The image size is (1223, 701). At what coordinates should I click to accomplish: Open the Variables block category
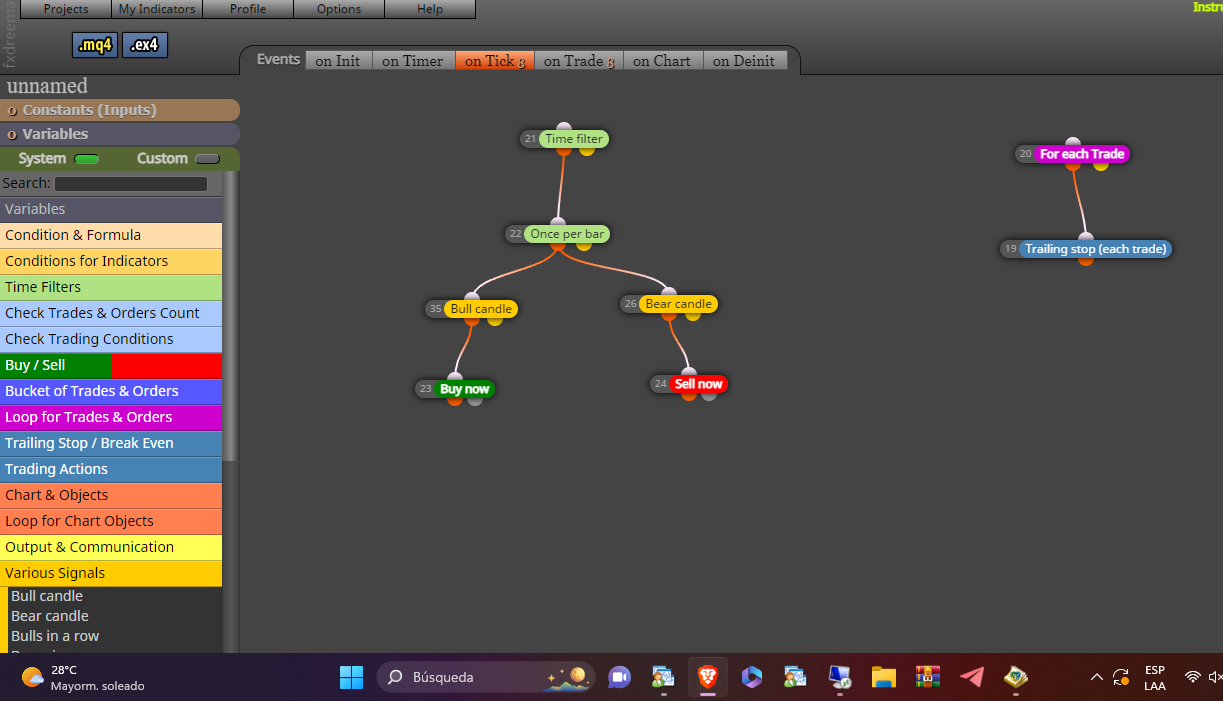(x=111, y=209)
